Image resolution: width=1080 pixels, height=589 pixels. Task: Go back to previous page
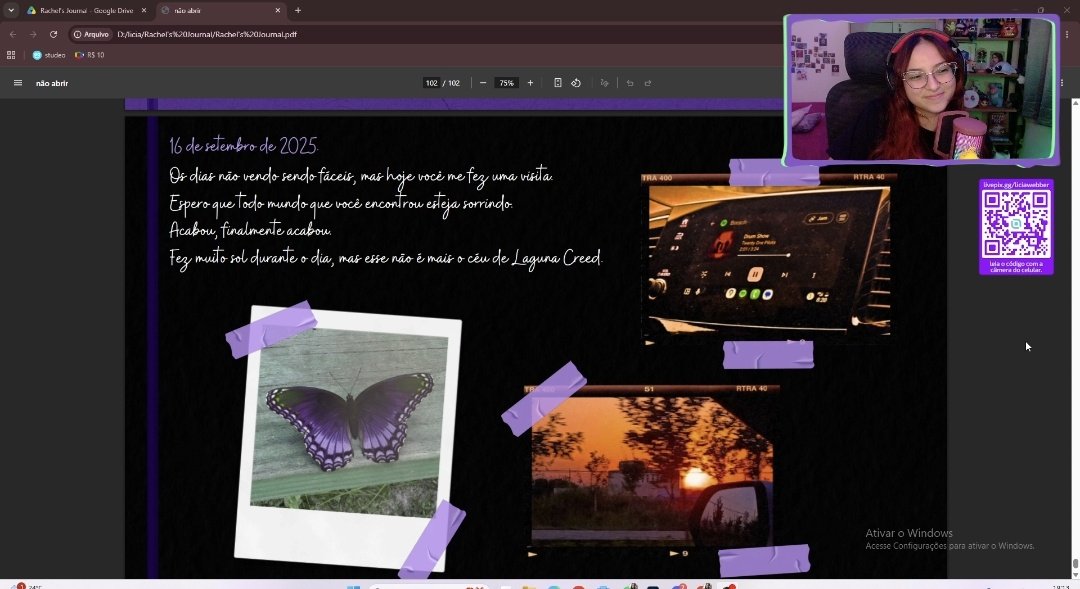click(x=13, y=34)
